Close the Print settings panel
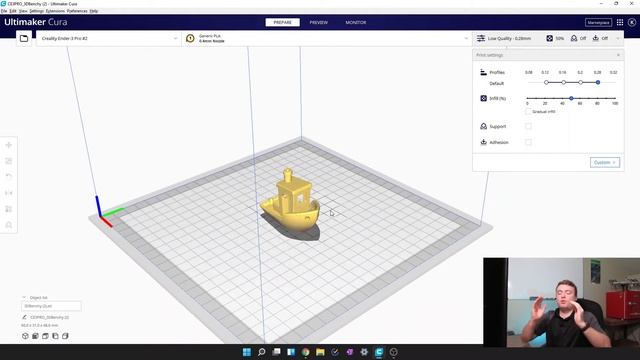640x360 pixels. click(618, 55)
